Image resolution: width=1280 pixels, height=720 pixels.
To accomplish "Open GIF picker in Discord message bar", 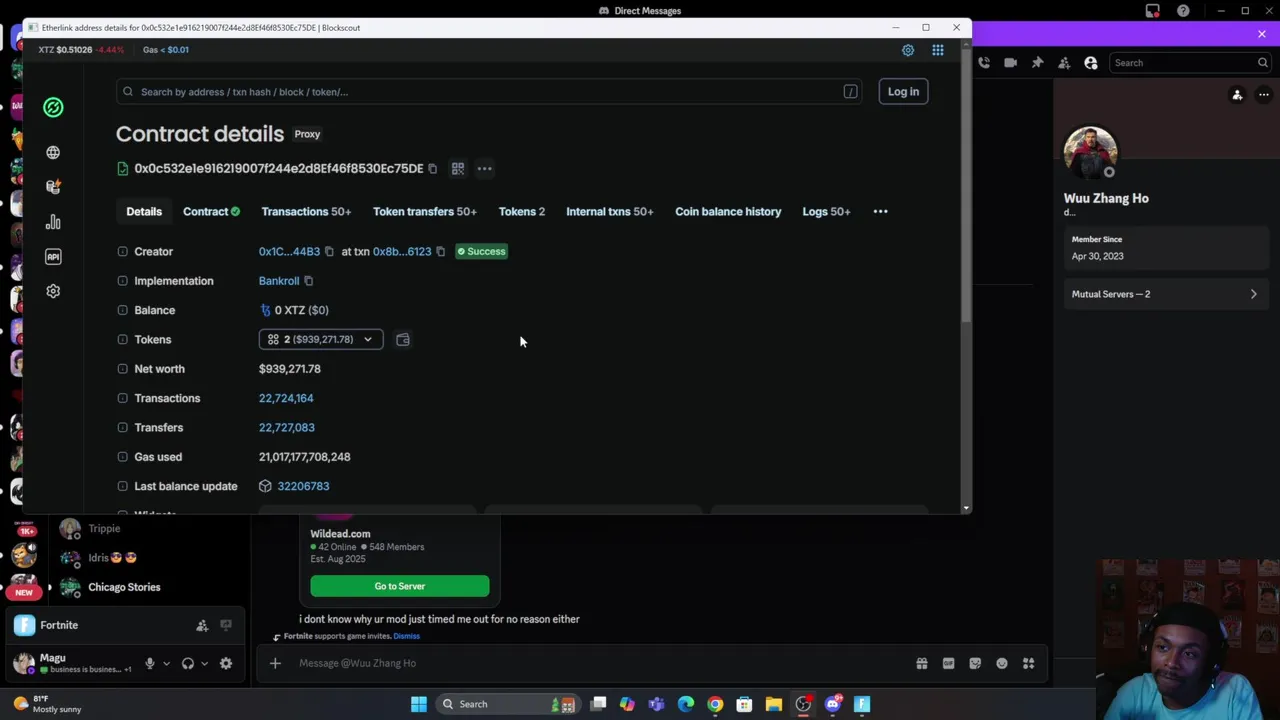I will click(x=948, y=663).
